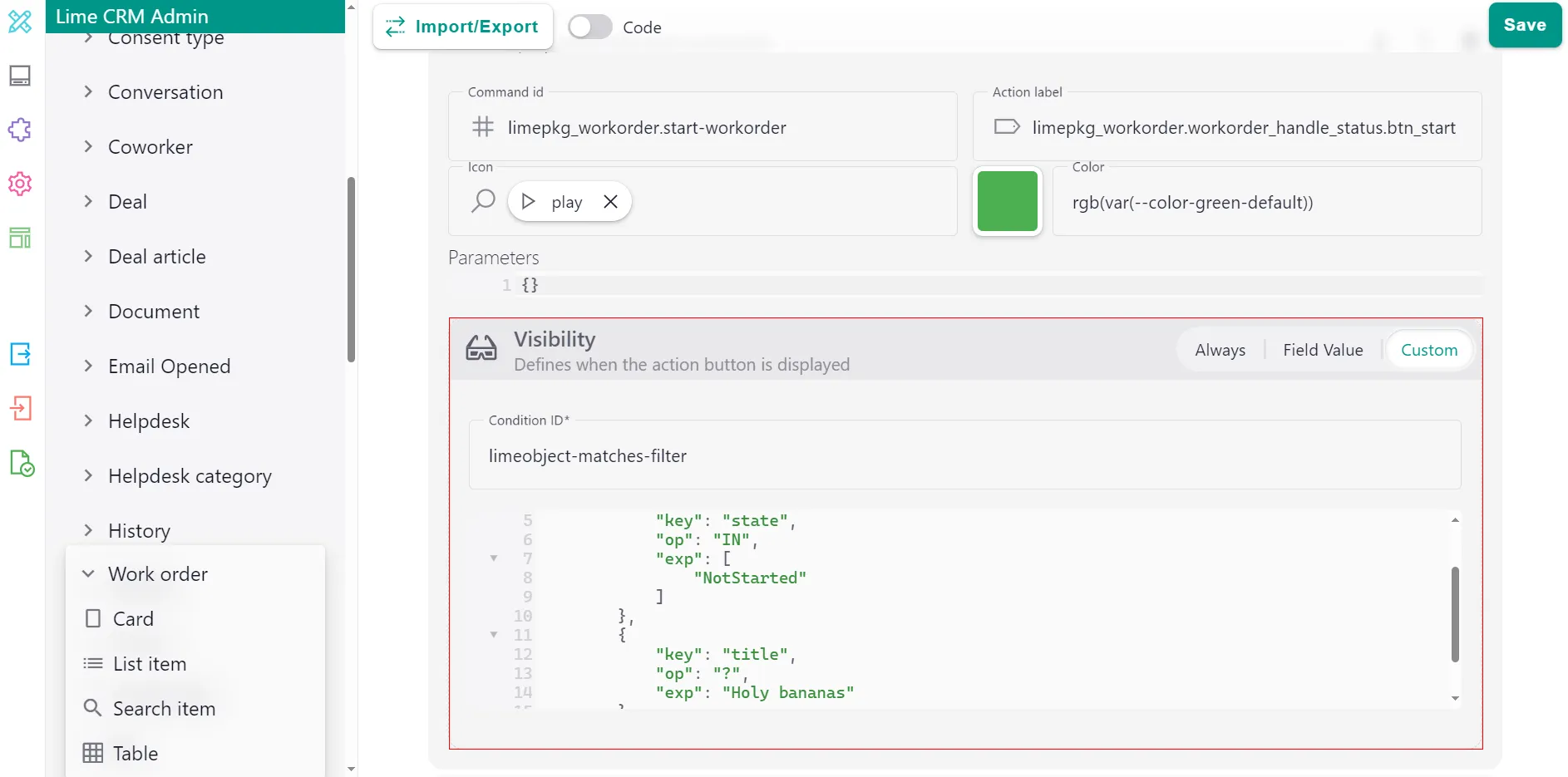The height and width of the screenshot is (777, 1568).
Task: Open the Import/Export button
Action: [x=463, y=27]
